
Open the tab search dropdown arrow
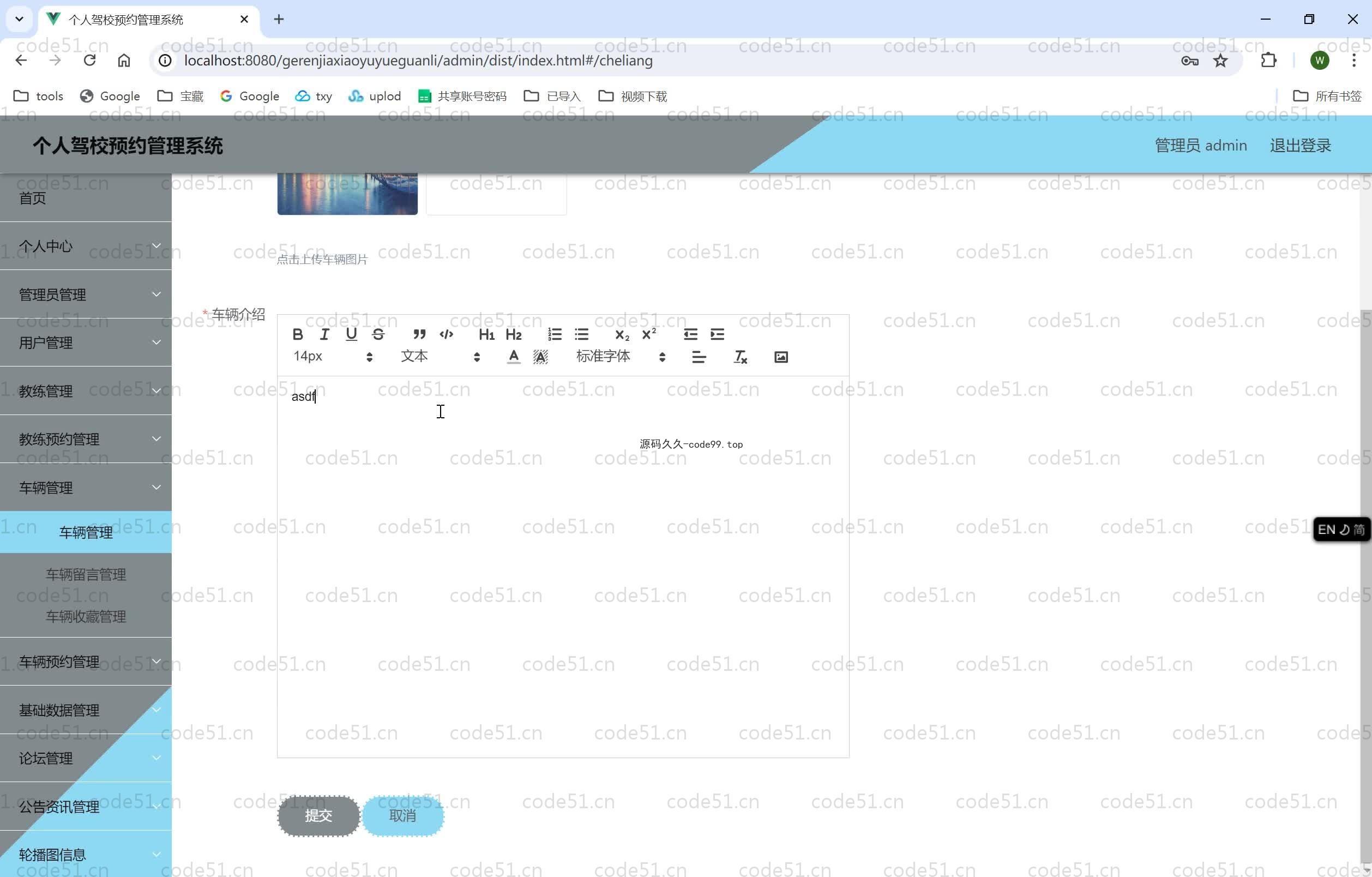point(19,20)
